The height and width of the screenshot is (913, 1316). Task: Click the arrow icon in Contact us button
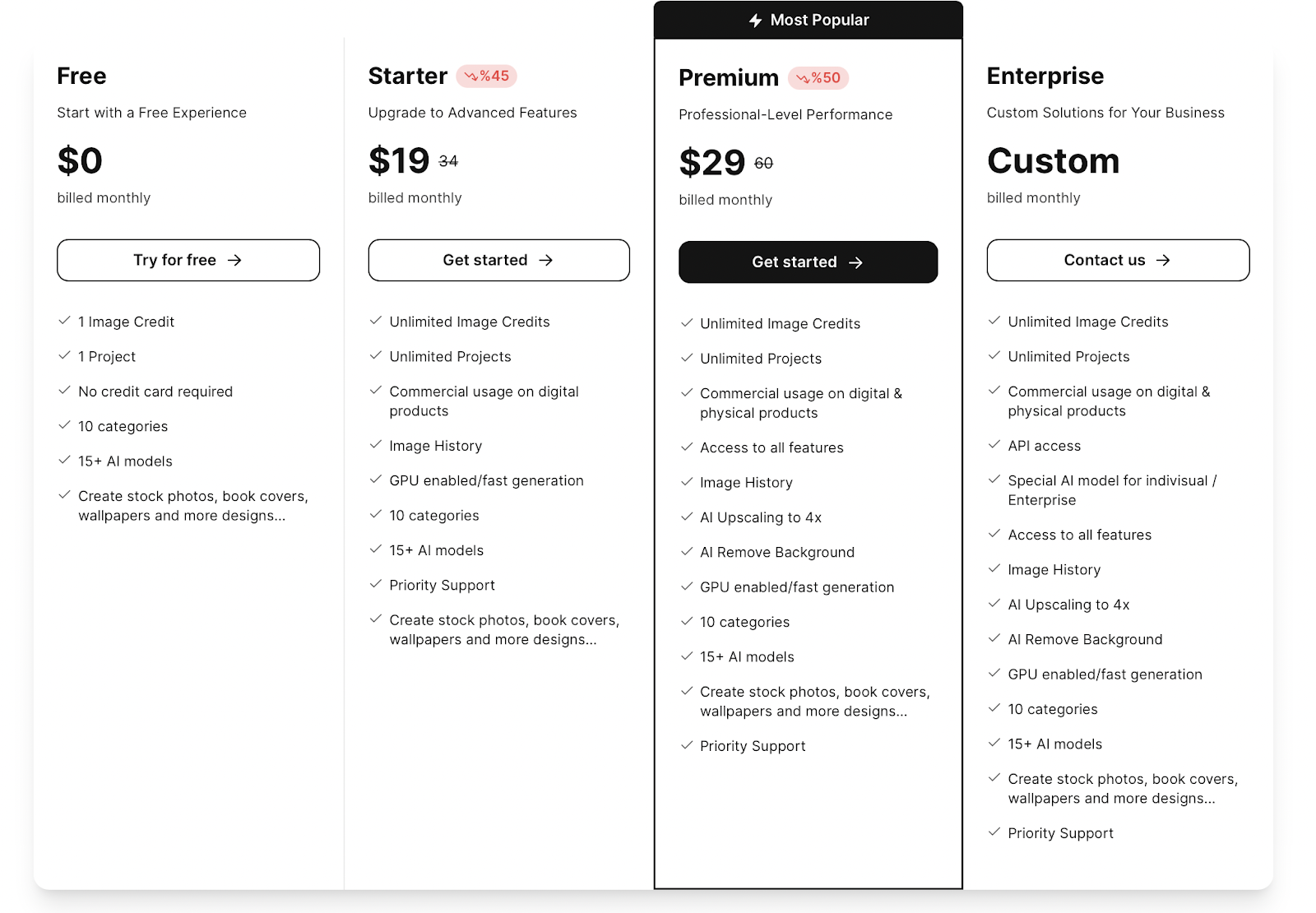(x=1163, y=260)
